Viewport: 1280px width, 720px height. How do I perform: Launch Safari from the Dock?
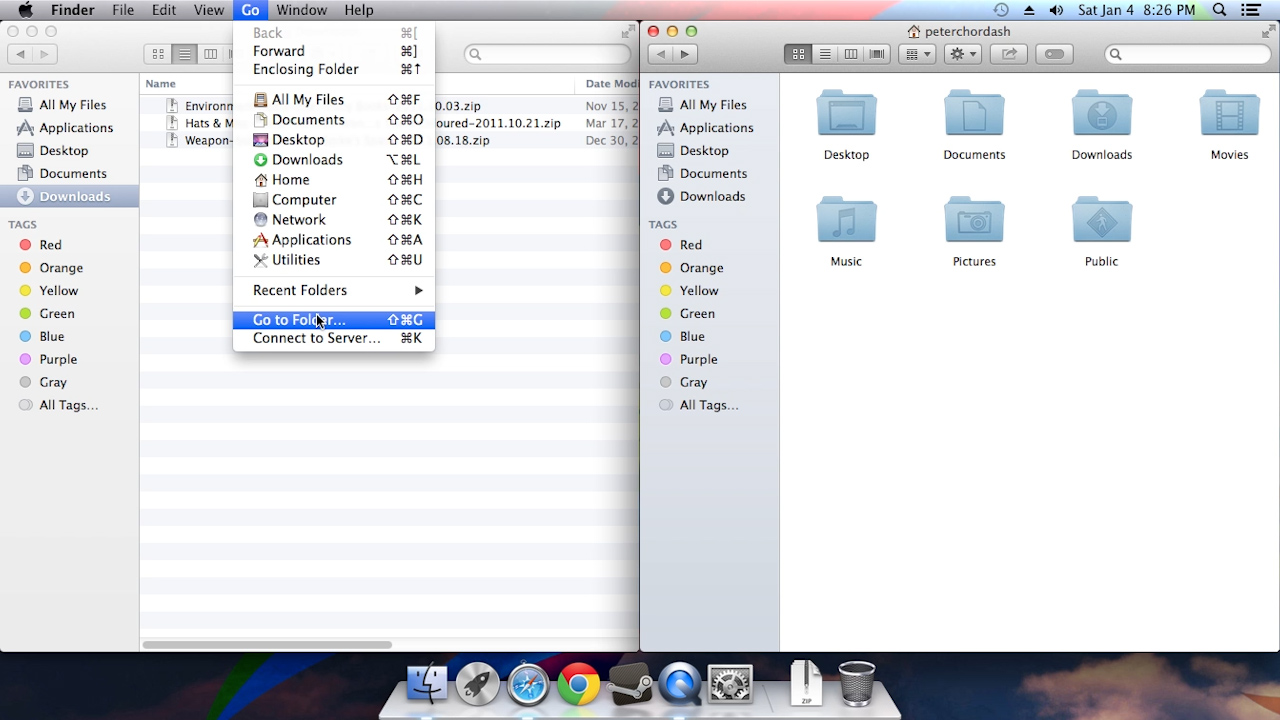528,685
